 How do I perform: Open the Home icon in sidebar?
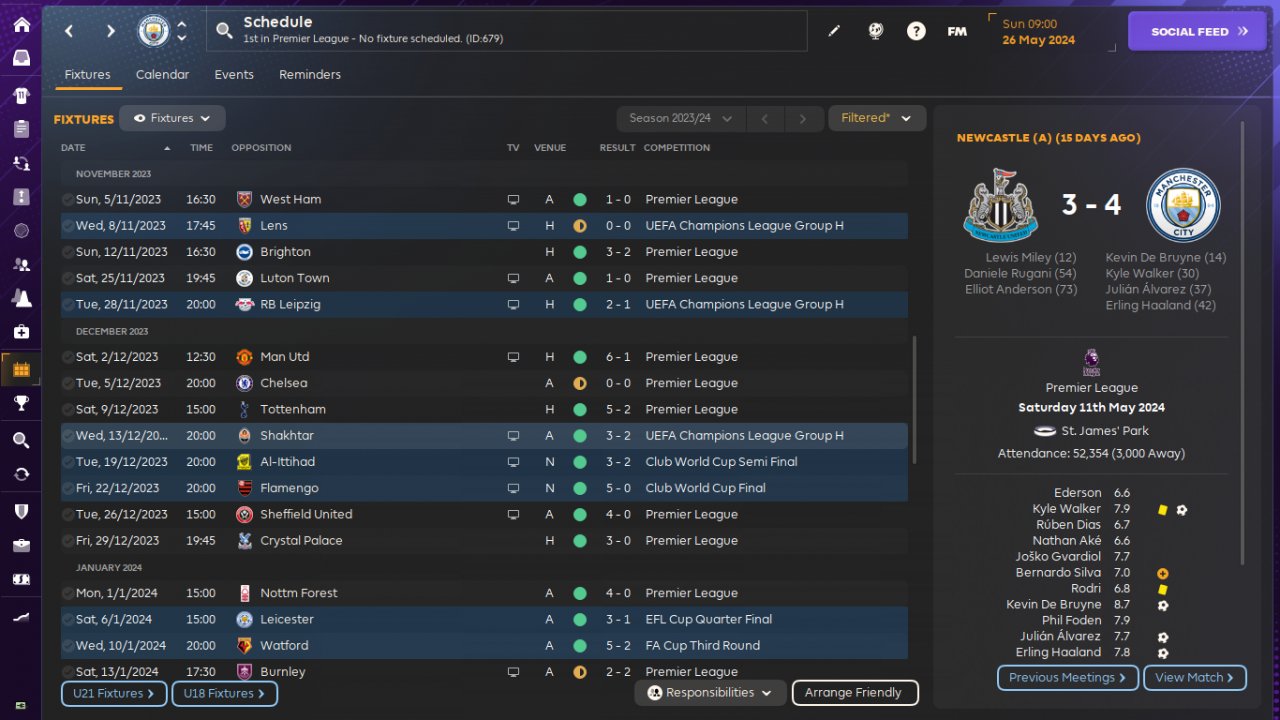point(21,25)
